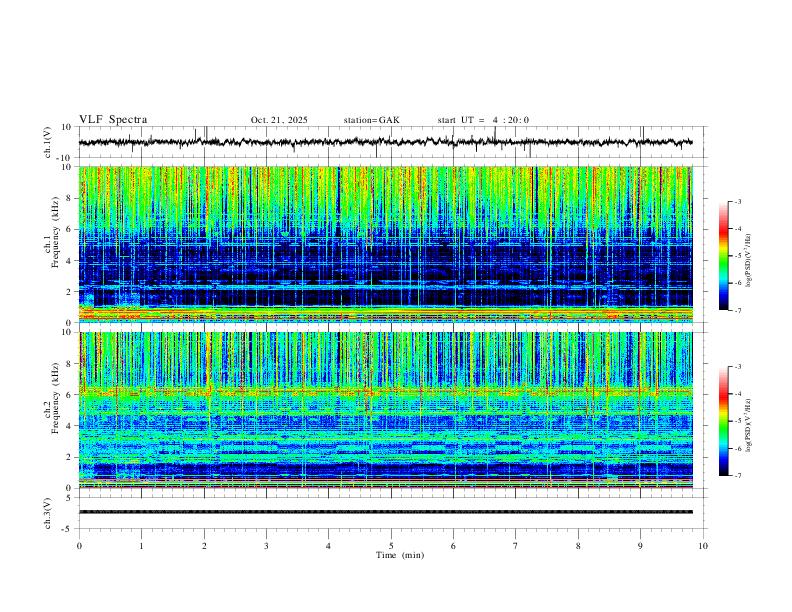
Task: Click the '8' kHz tick on ch.1 spectrogram
Action: point(69,198)
